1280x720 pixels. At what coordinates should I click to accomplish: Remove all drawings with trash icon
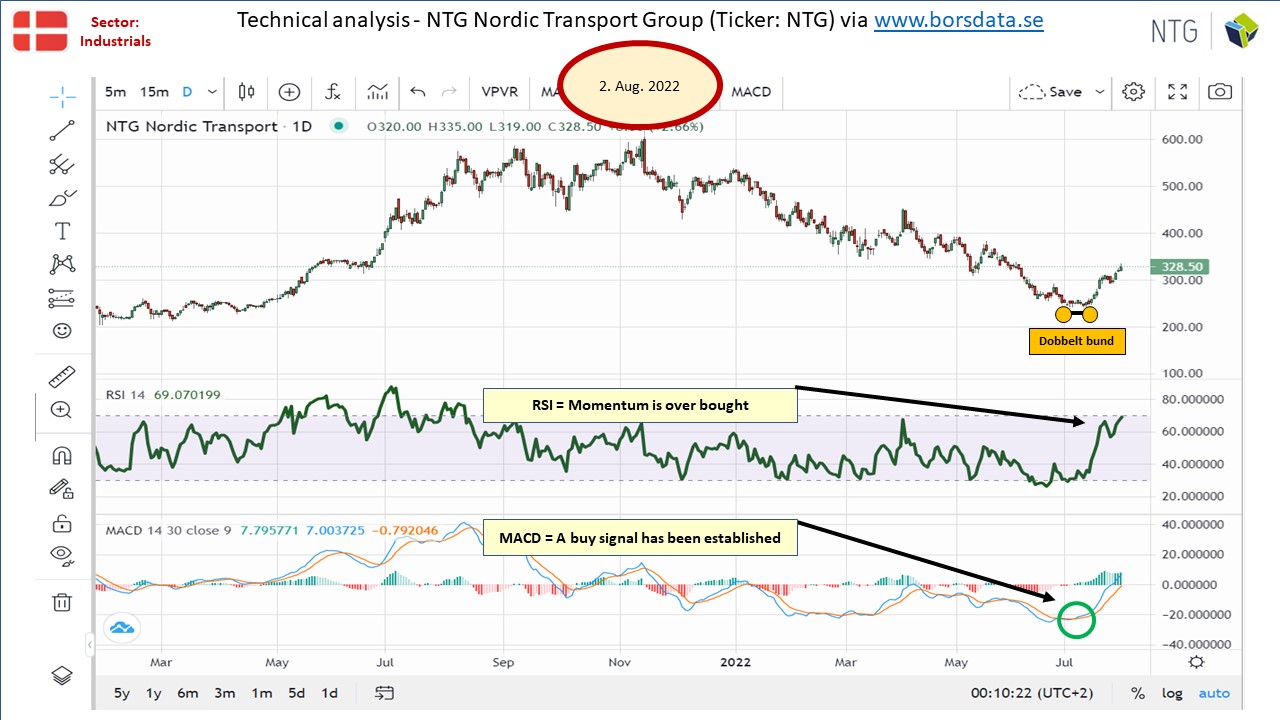click(x=62, y=601)
